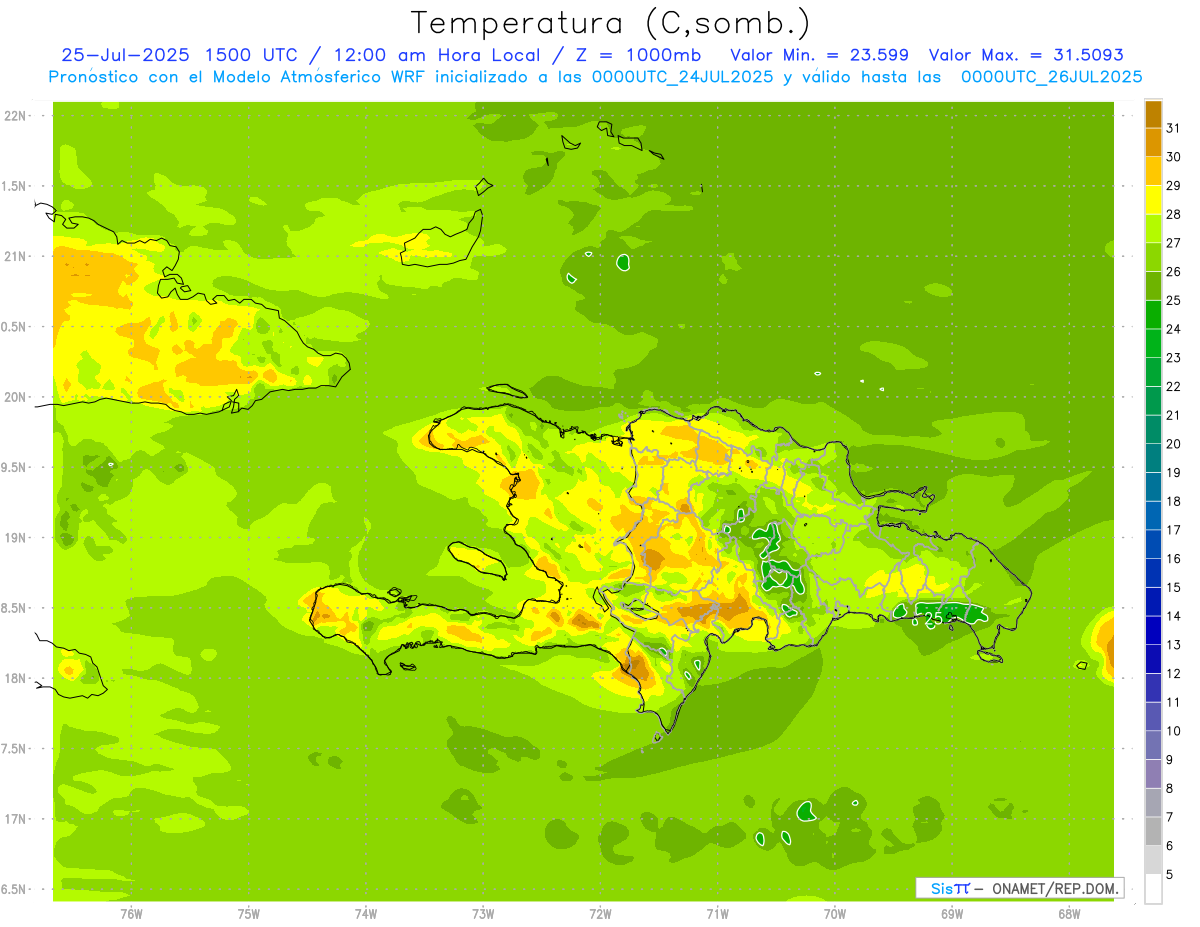This screenshot has height=927, width=1200.
Task: Click the legend swatch between 24 and 25
Action: point(1153,315)
